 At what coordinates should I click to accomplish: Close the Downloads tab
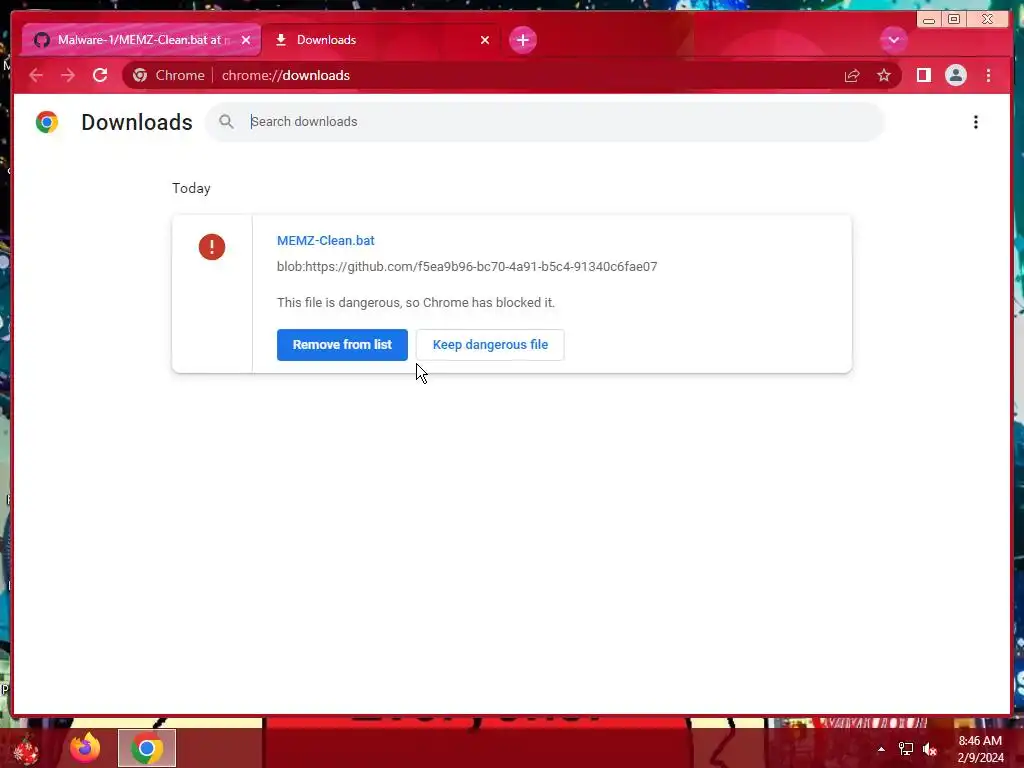point(485,40)
